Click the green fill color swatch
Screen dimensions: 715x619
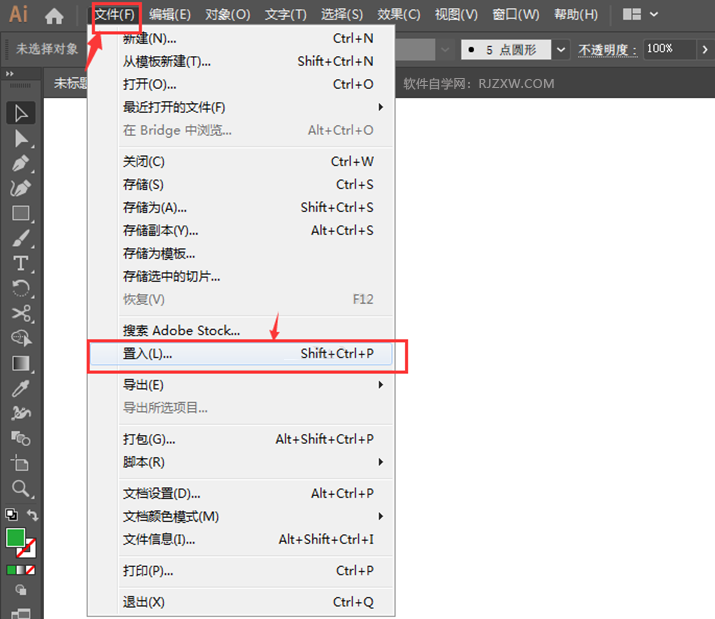point(15,537)
